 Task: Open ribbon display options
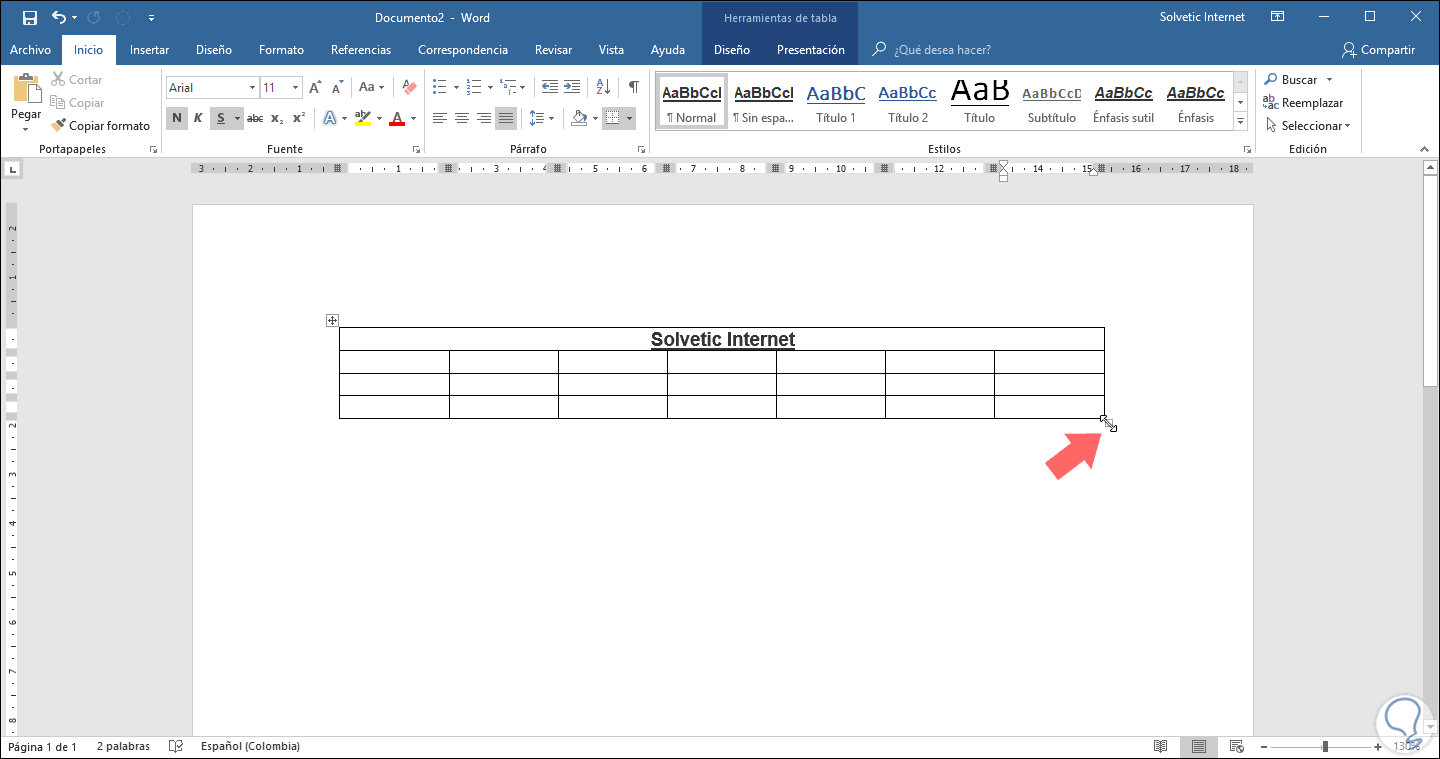pos(1277,17)
